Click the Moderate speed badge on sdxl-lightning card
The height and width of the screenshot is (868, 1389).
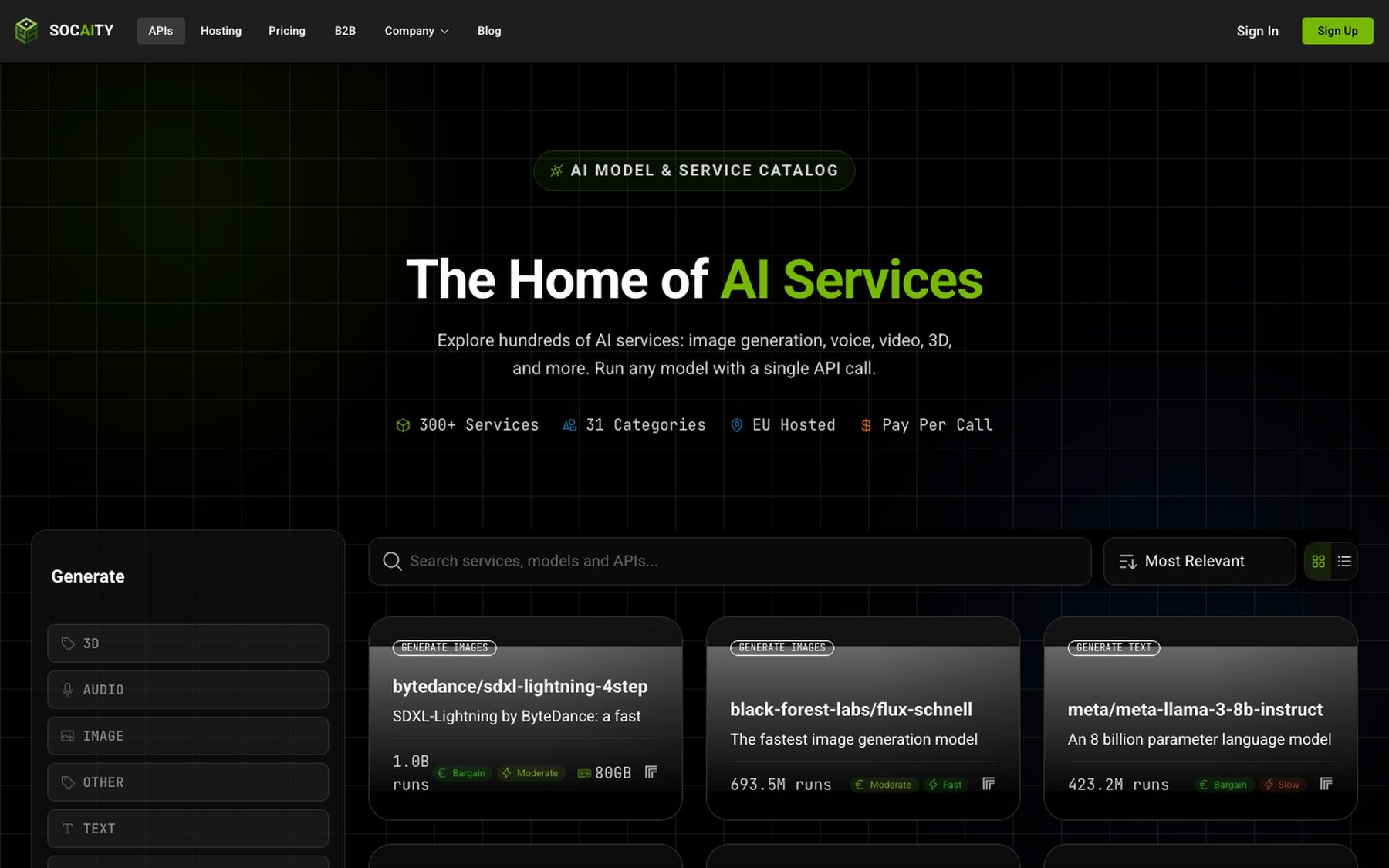tap(530, 773)
